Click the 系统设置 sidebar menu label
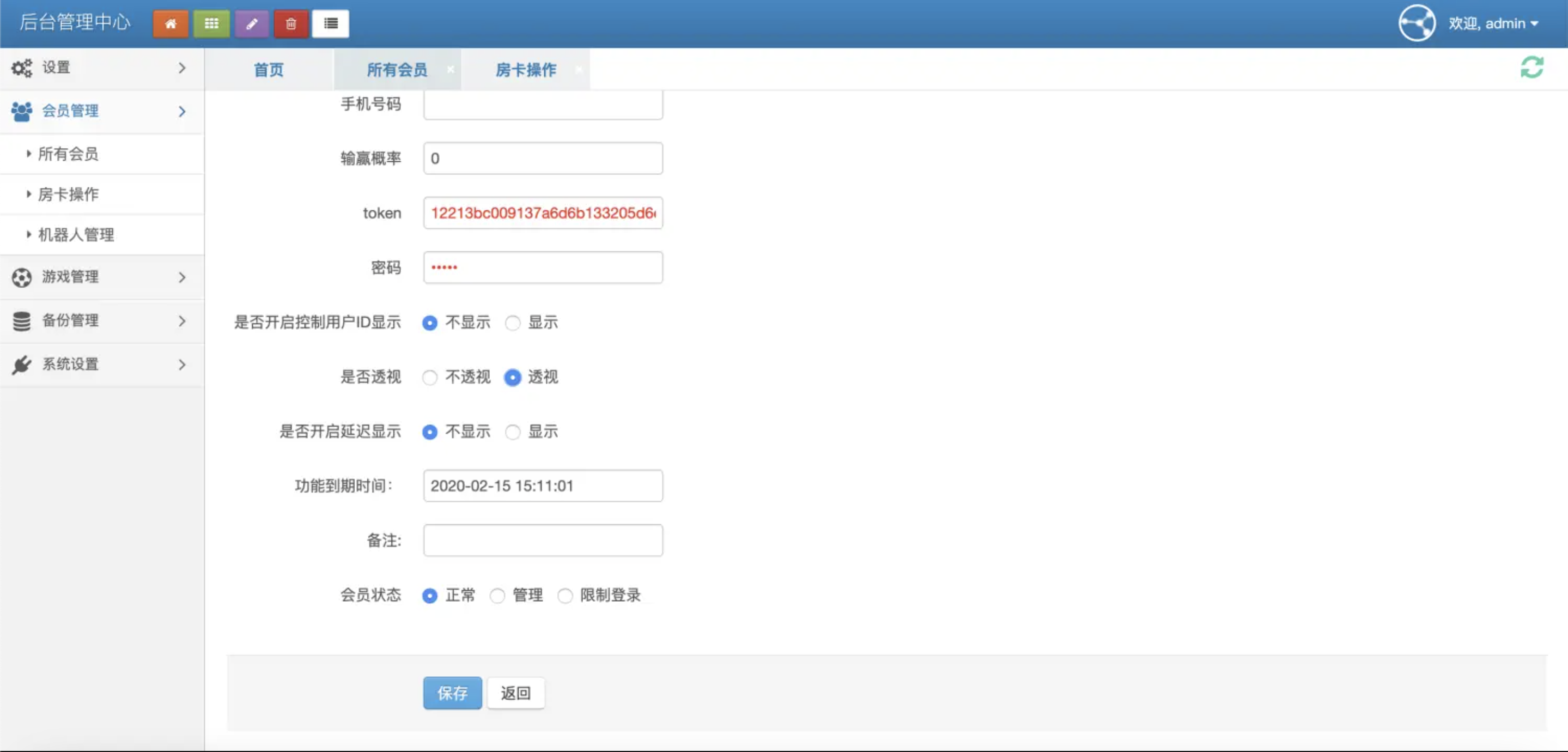1568x752 pixels. 70,365
